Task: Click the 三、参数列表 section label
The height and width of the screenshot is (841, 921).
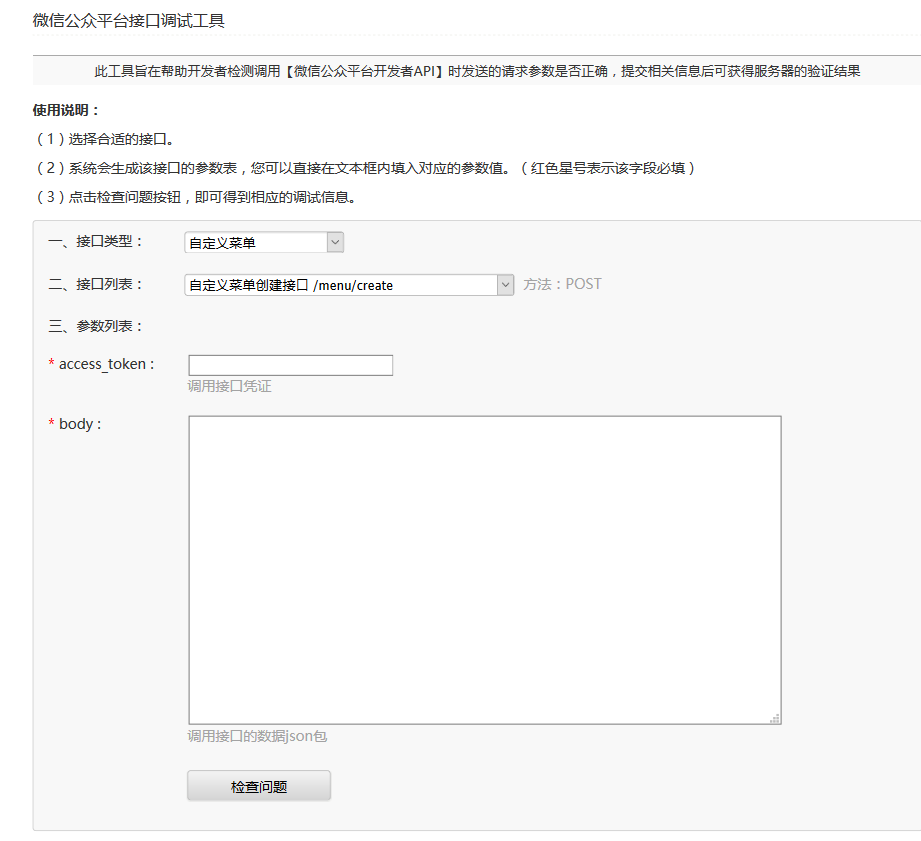Action: click(x=96, y=326)
